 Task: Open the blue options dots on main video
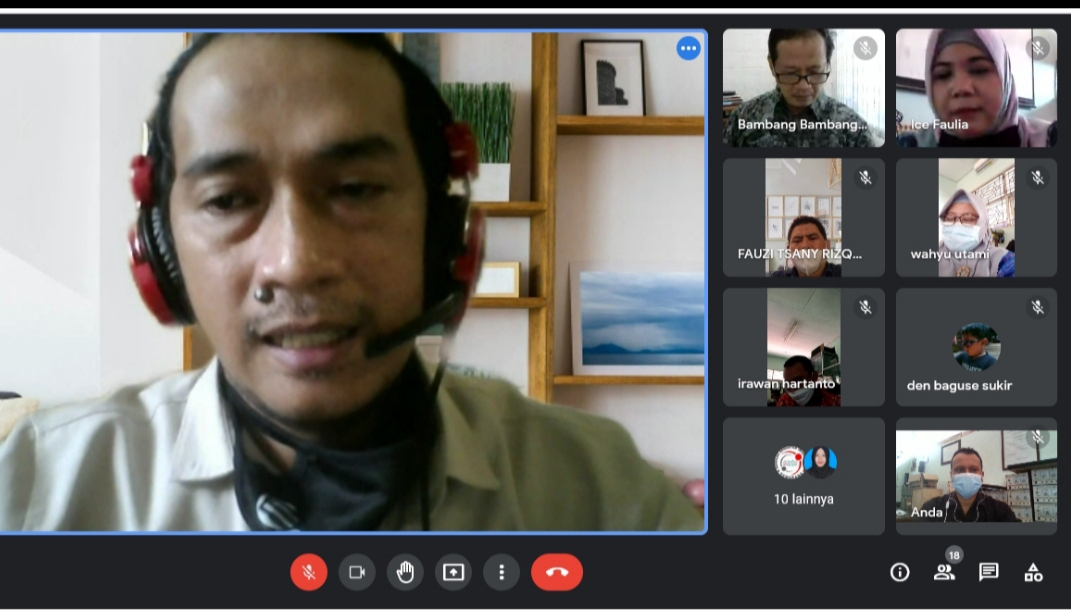(688, 48)
